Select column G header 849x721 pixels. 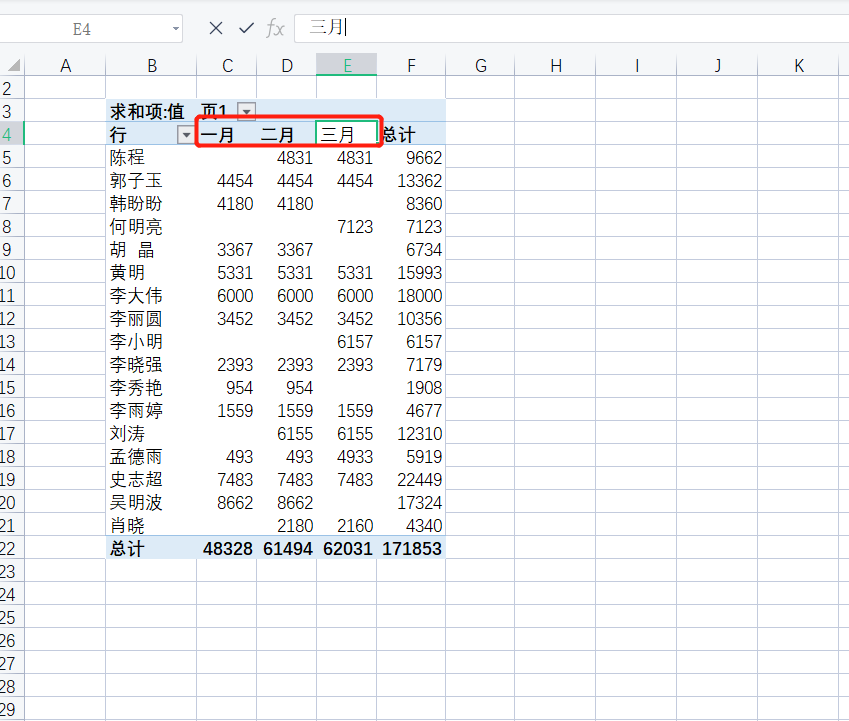coord(480,65)
